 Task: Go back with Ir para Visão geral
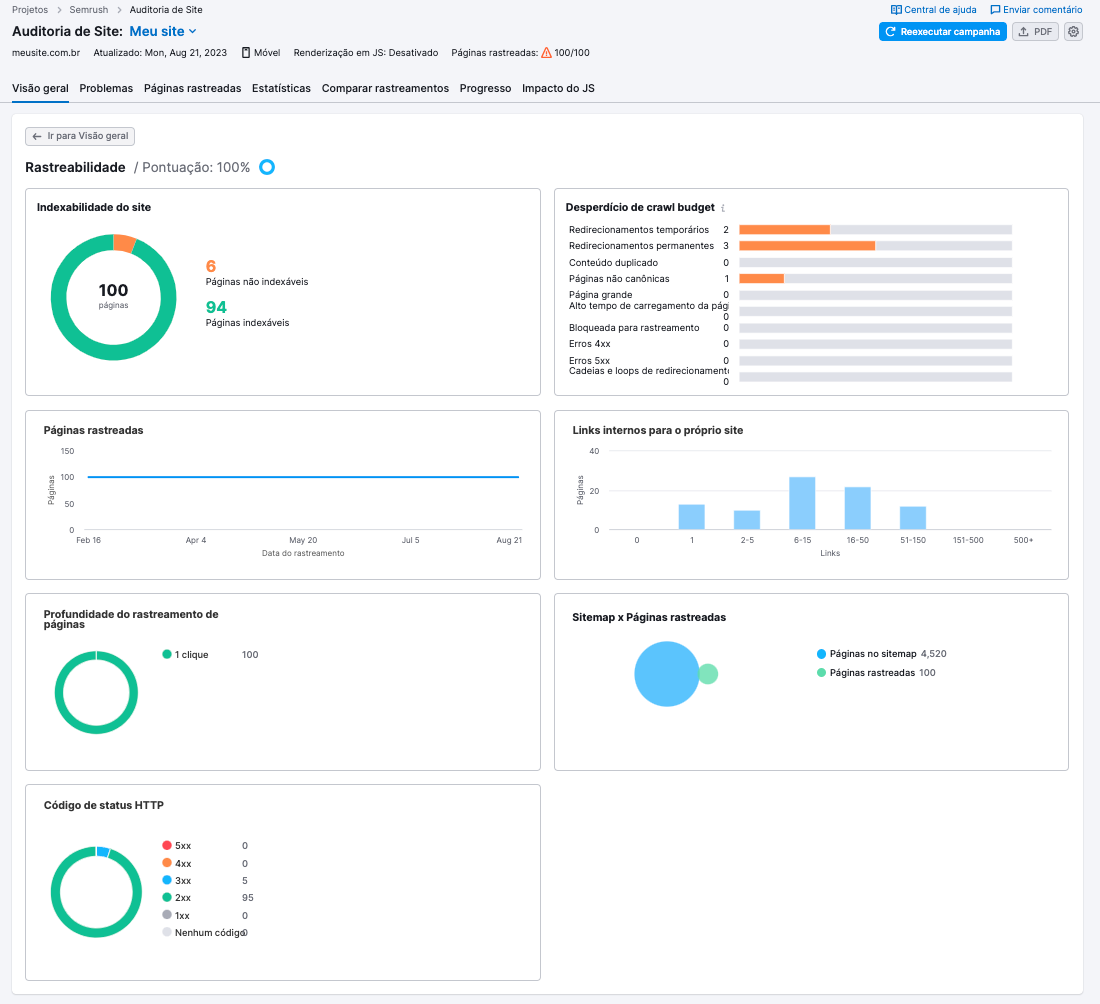(79, 136)
